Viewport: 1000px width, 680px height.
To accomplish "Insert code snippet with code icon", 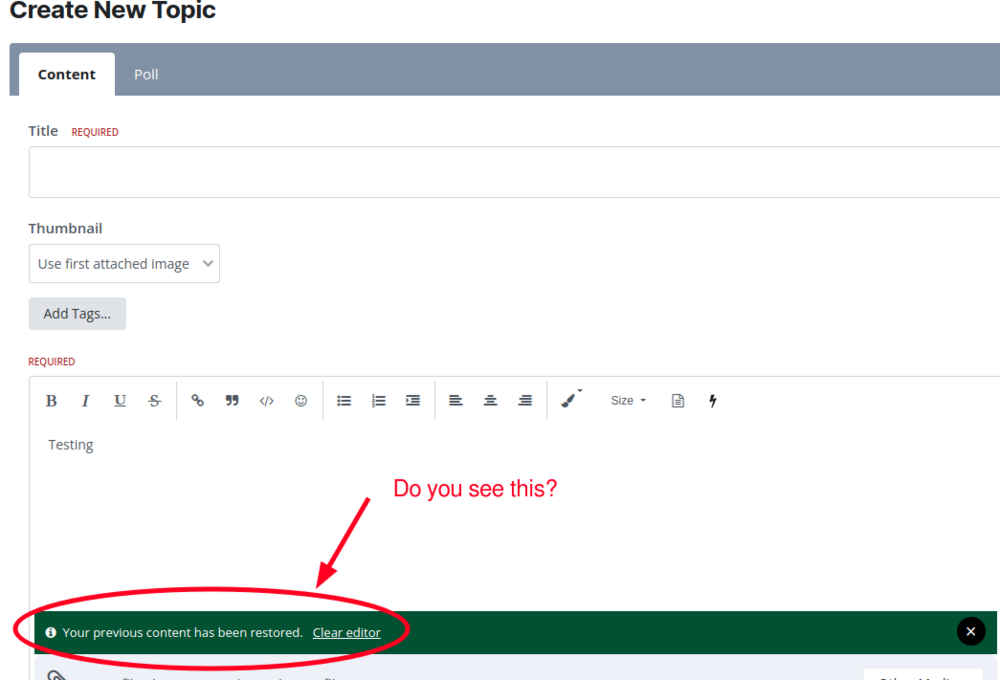I will click(266, 401).
